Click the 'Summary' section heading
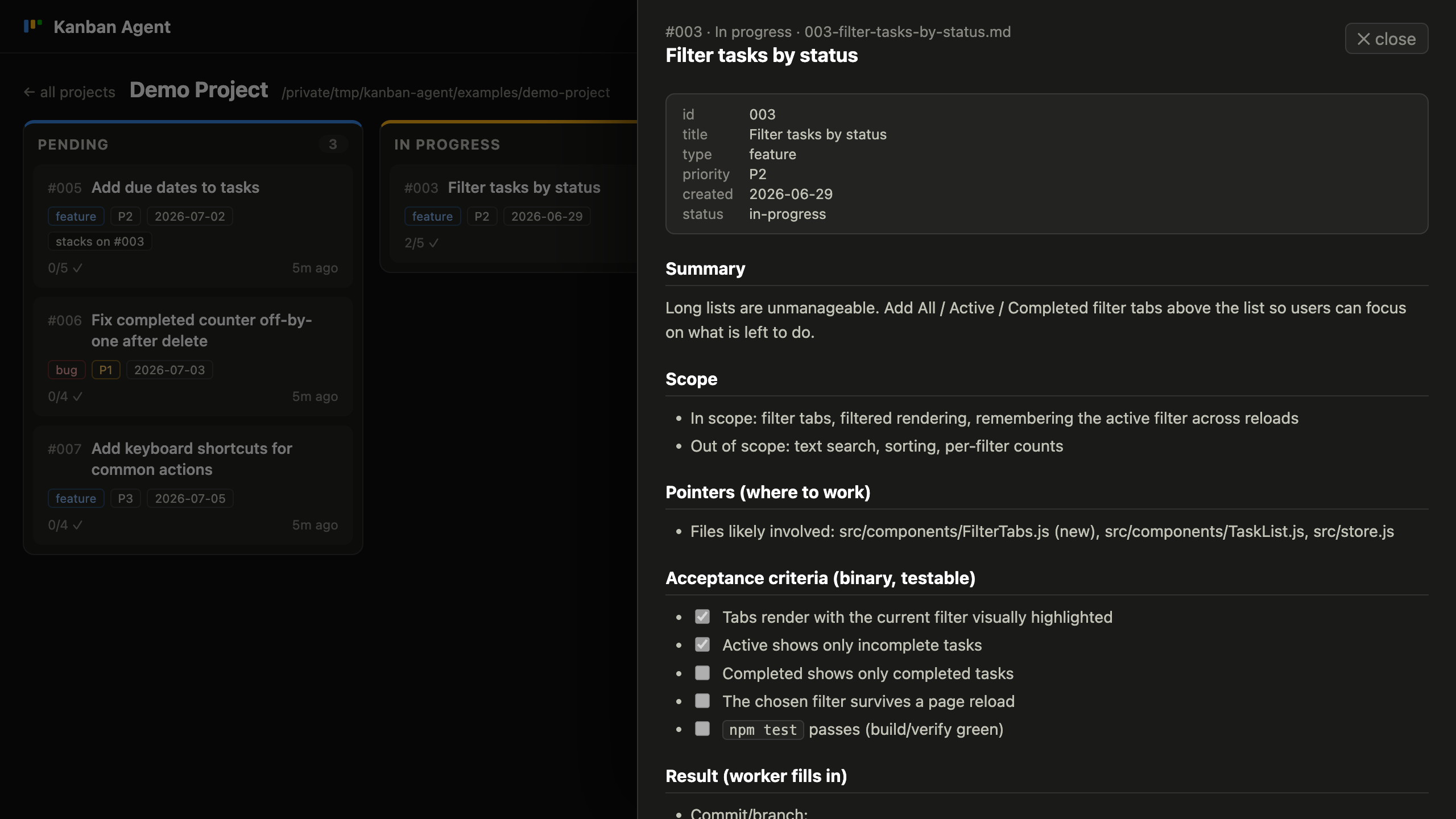This screenshot has height=819, width=1456. 705,269
